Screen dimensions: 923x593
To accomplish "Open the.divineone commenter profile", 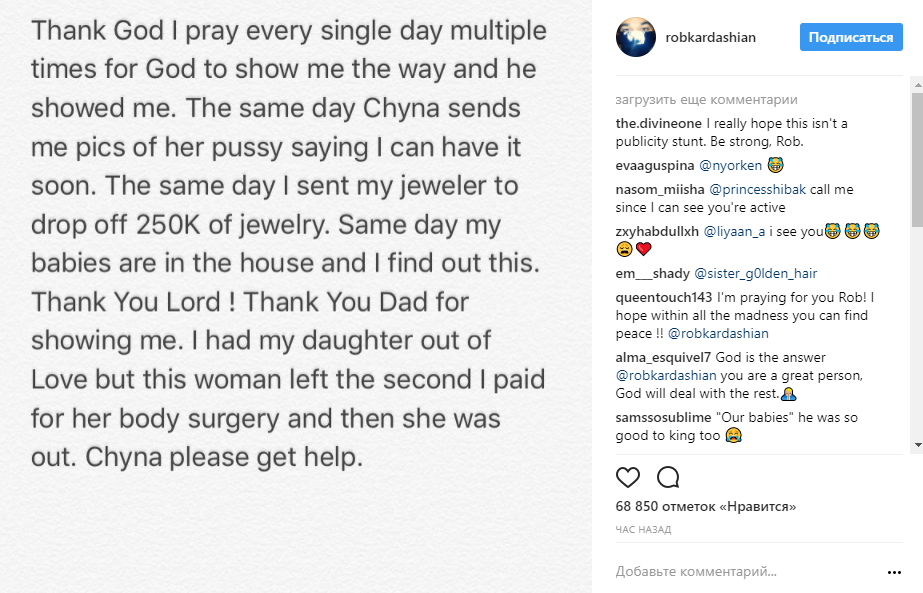I will pyautogui.click(x=652, y=123).
